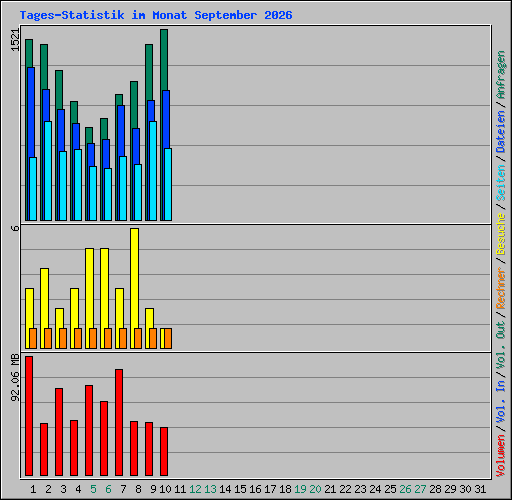The width and height of the screenshot is (512, 500).
Task: Click day number '17' on the x-axis
Action: (270, 489)
